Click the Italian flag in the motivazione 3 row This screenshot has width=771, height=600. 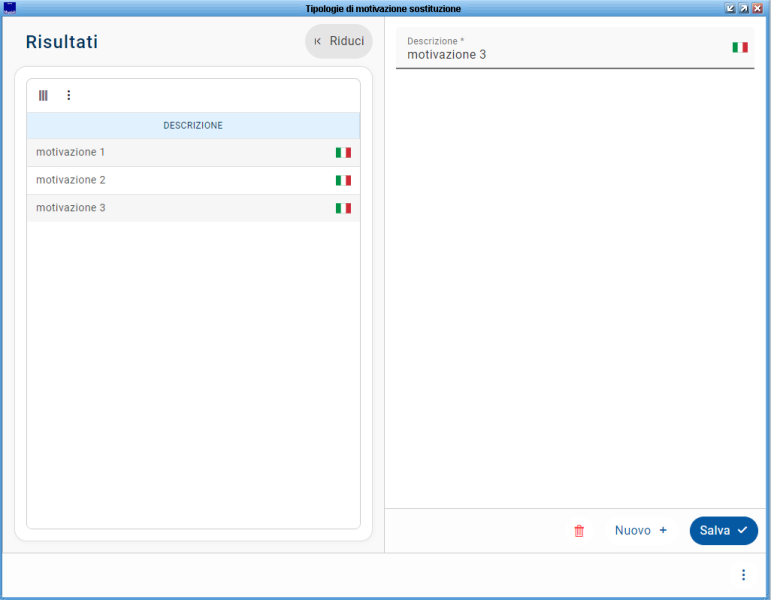343,209
